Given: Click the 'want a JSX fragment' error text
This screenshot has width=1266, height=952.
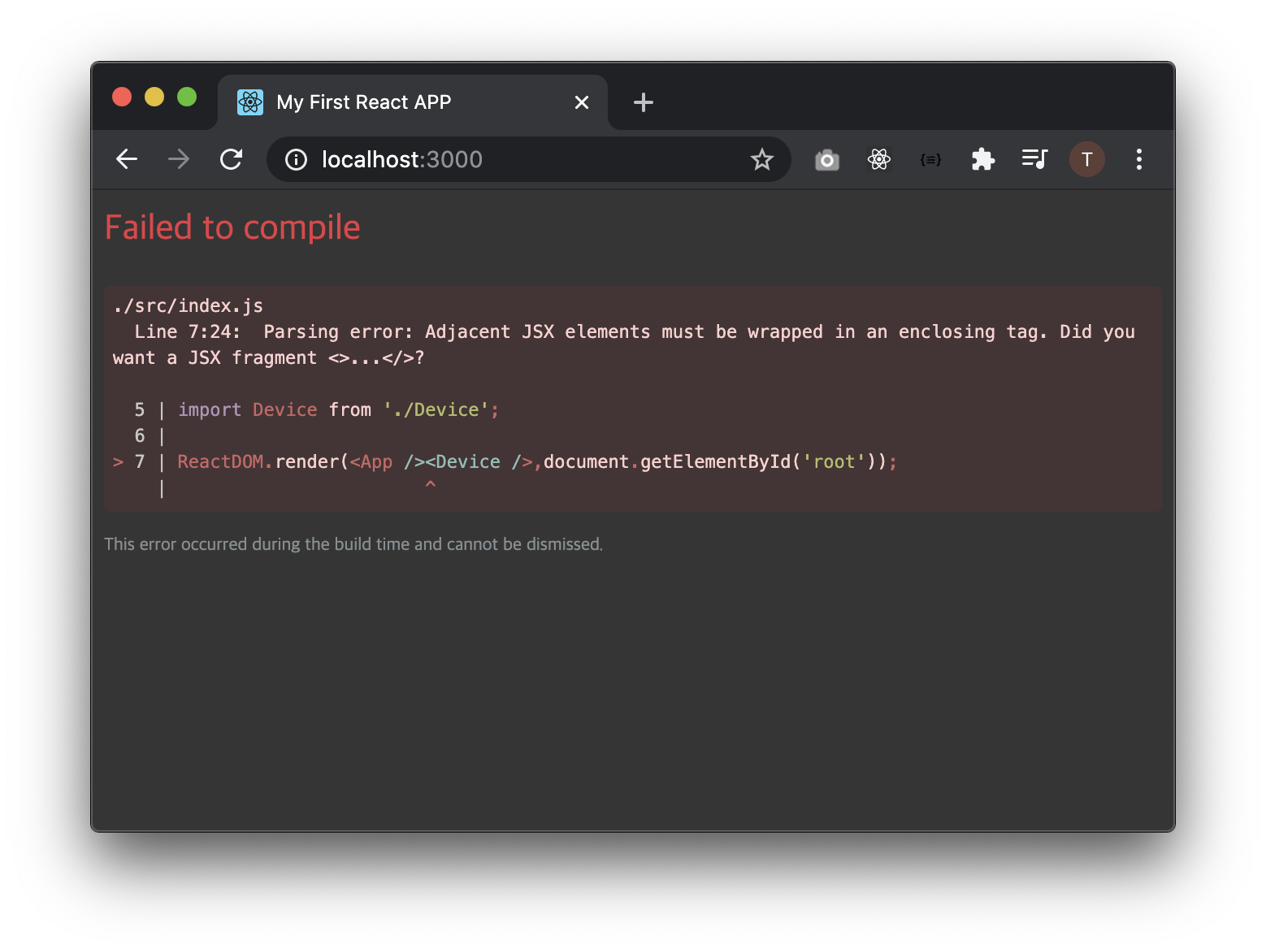Looking at the screenshot, I should [269, 358].
